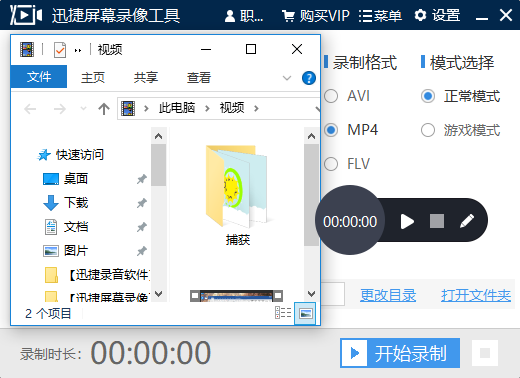Stop recording with the floating square icon
The height and width of the screenshot is (378, 520).
tap(437, 221)
